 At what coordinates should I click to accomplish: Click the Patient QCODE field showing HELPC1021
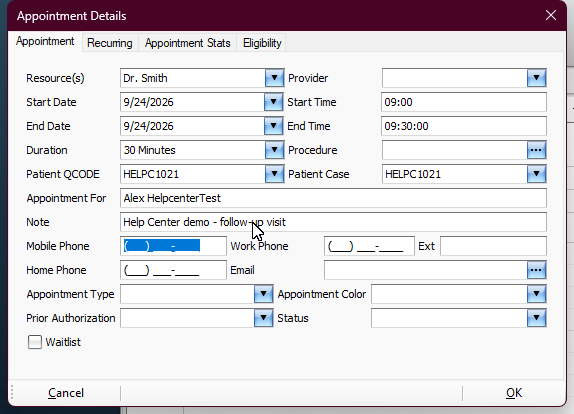(x=193, y=174)
